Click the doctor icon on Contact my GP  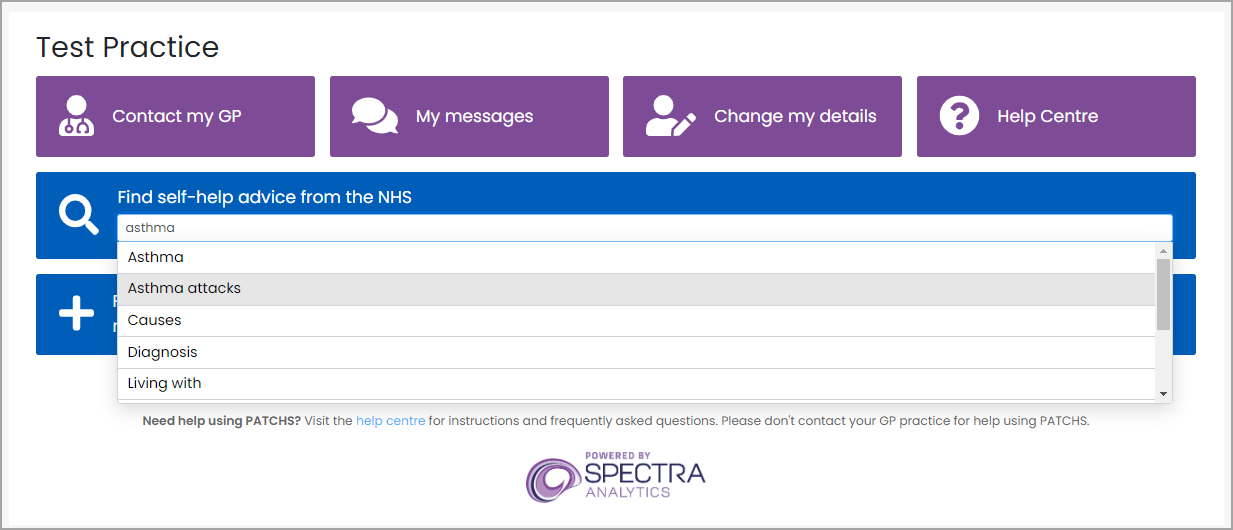point(77,116)
